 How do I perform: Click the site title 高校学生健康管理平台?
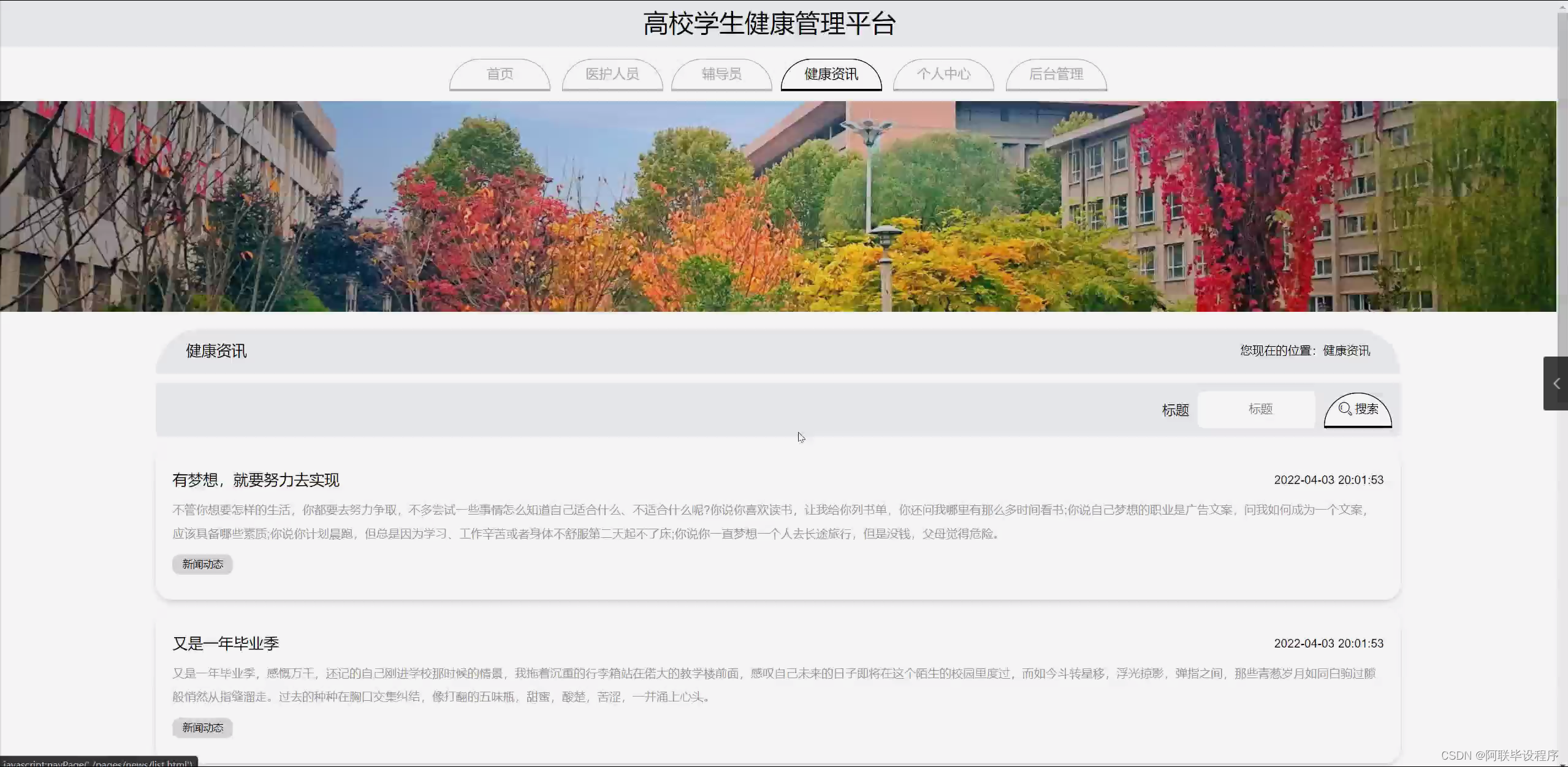(769, 23)
